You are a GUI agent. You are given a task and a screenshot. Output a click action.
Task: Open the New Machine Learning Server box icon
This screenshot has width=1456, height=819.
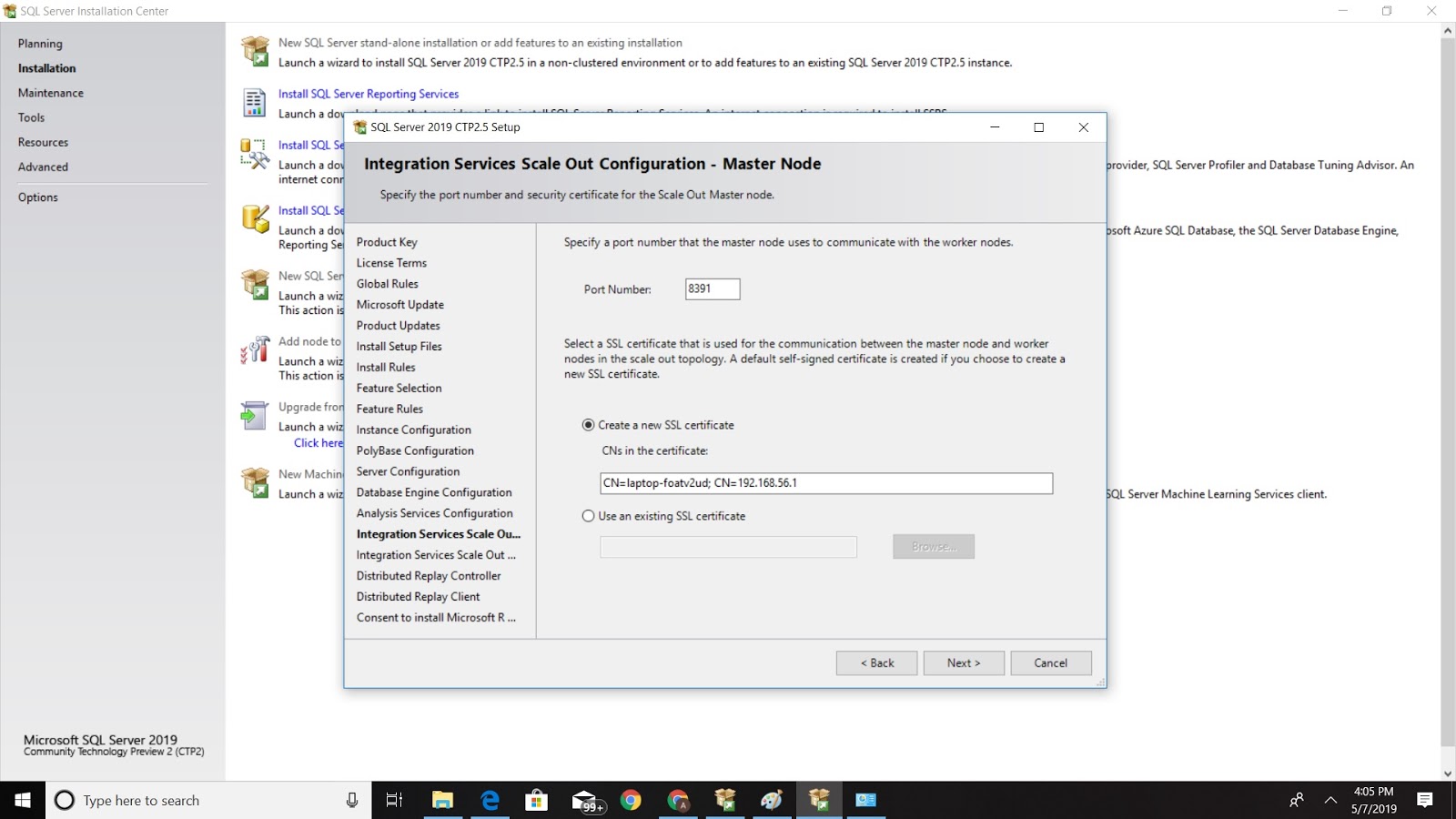click(x=255, y=482)
